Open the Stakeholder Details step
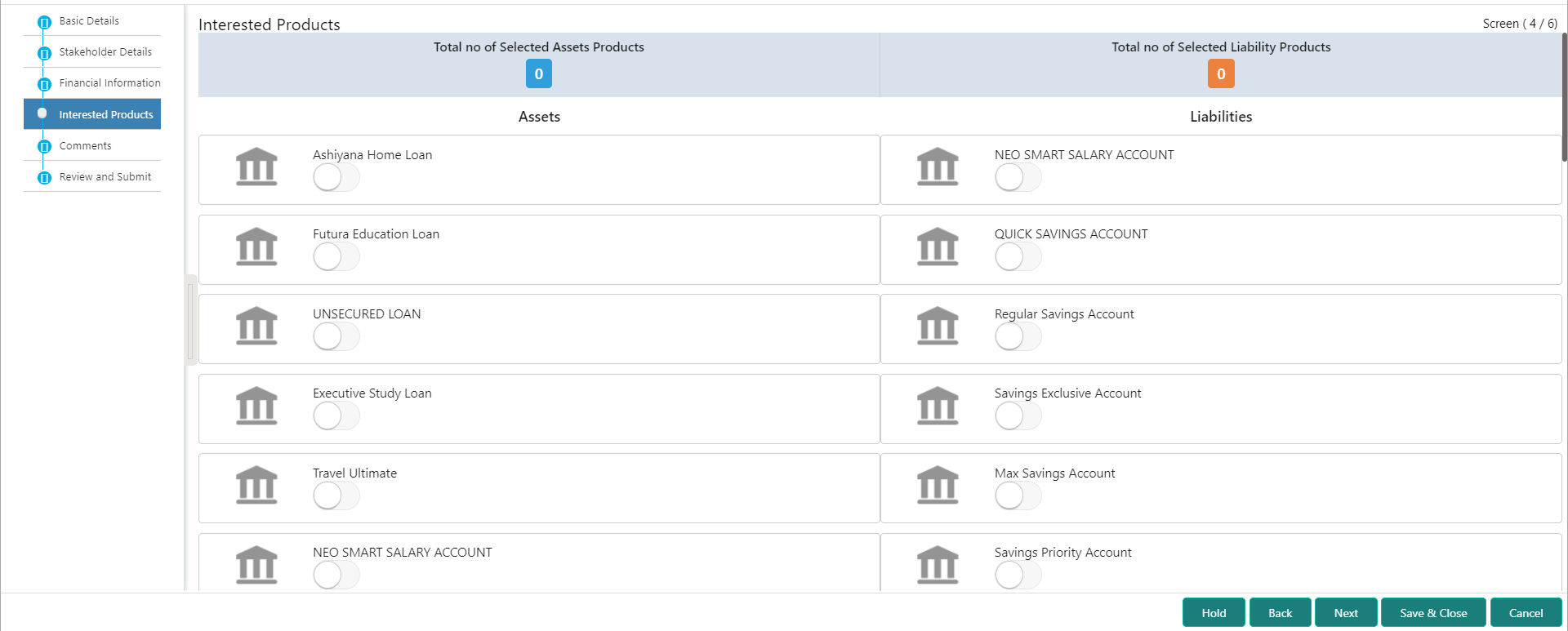The height and width of the screenshot is (631, 1568). point(105,52)
